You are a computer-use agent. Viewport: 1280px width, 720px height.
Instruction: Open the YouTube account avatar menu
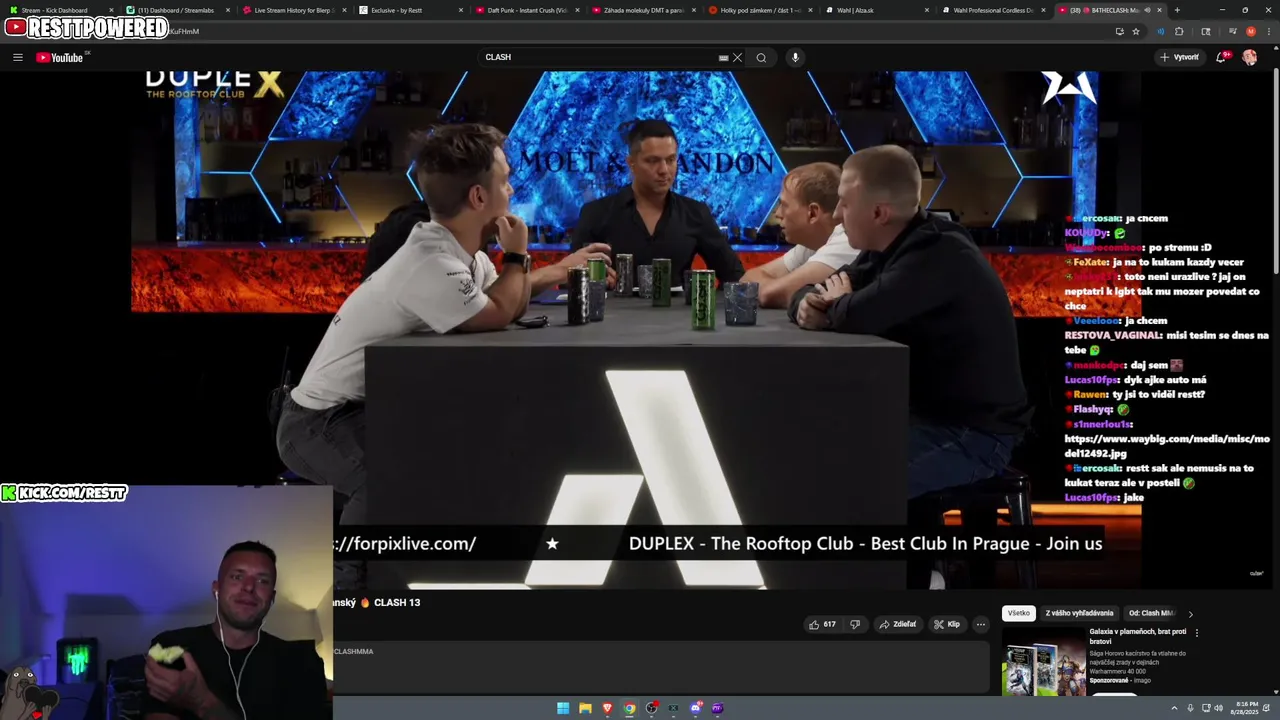1249,57
